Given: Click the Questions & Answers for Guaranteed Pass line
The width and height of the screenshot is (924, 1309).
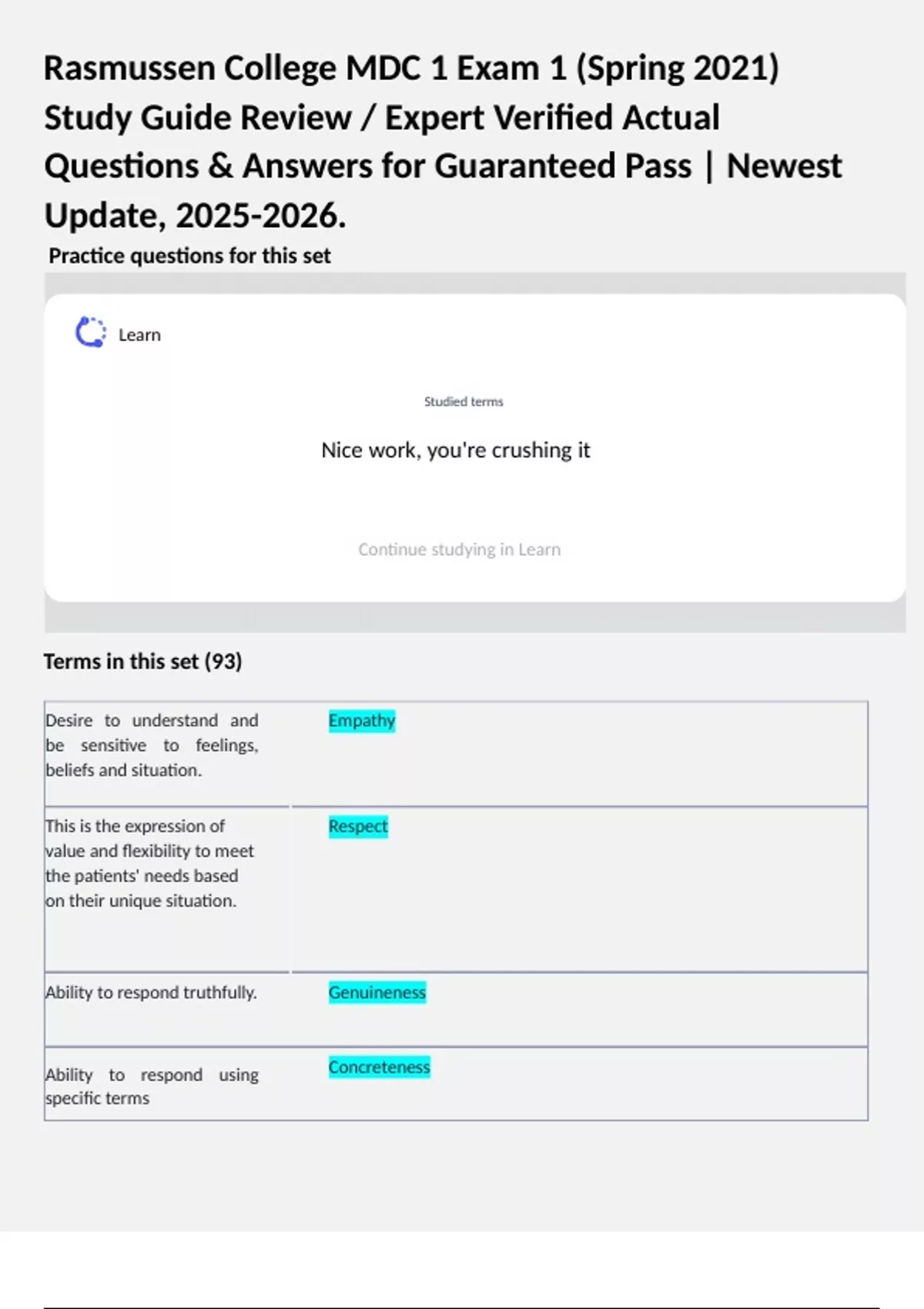Looking at the screenshot, I should [443, 166].
